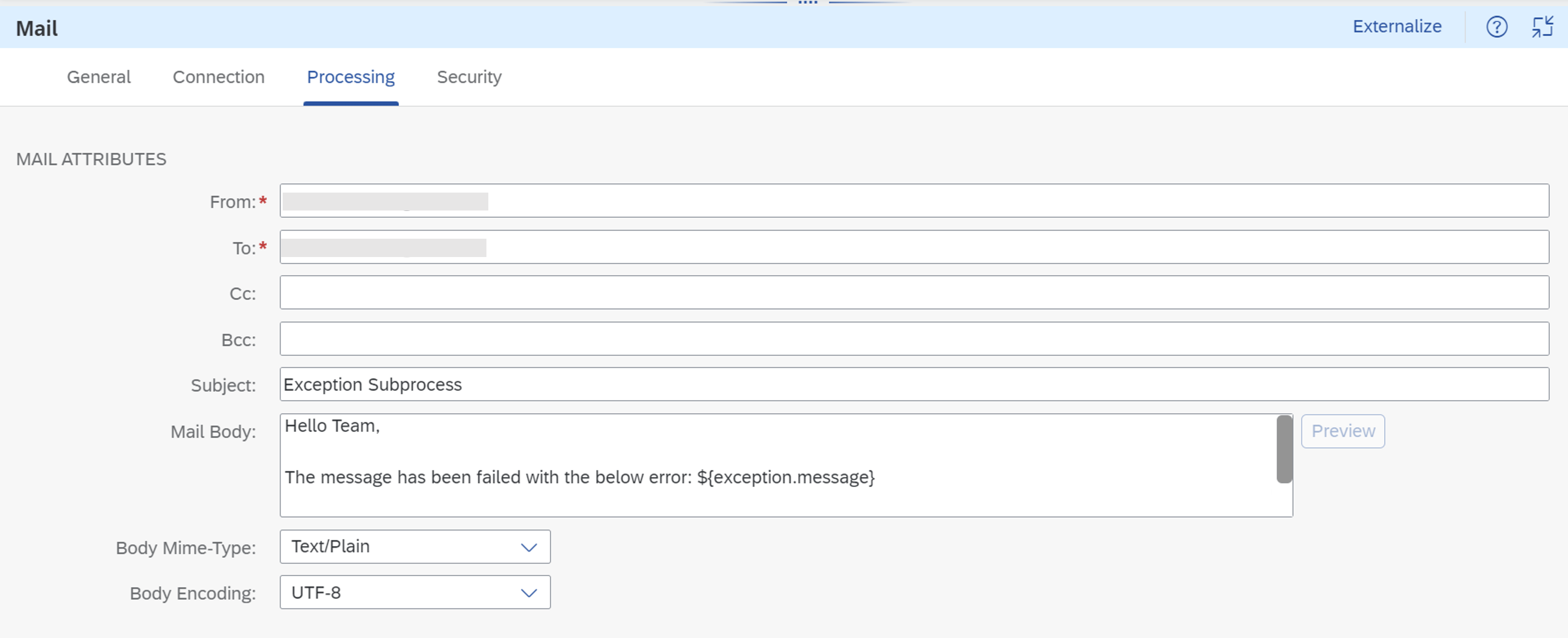Click the Mail panel header title
Screen dimensions: 1568x638
pos(36,27)
